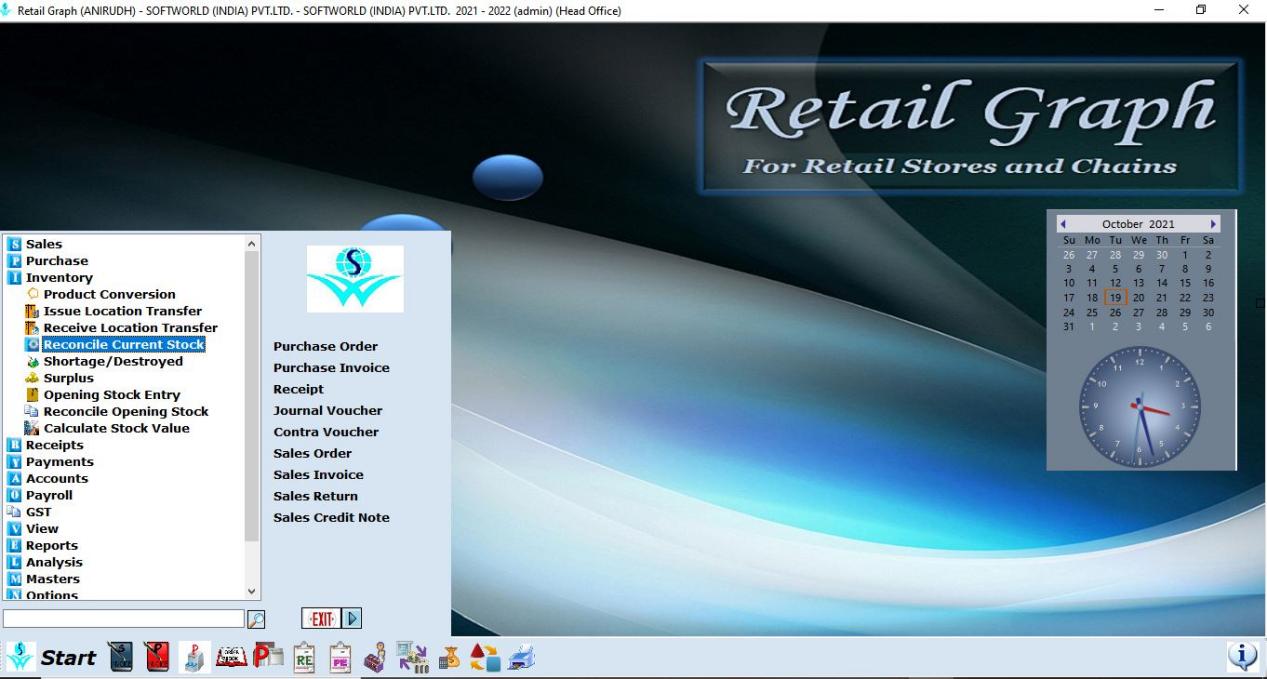
Task: Open the PE clipboard toolbar icon
Action: [x=340, y=657]
